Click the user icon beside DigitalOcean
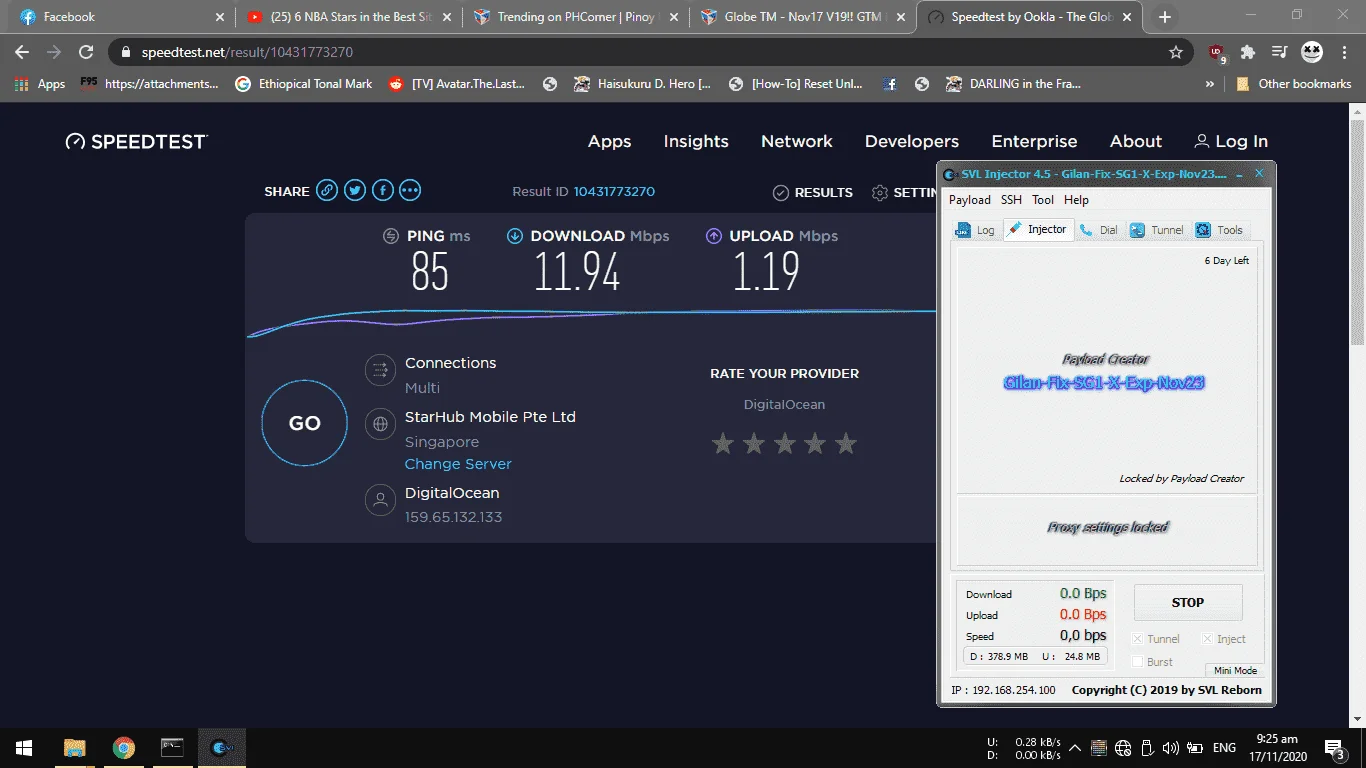Screen dimensions: 1366x768 pyautogui.click(x=380, y=500)
